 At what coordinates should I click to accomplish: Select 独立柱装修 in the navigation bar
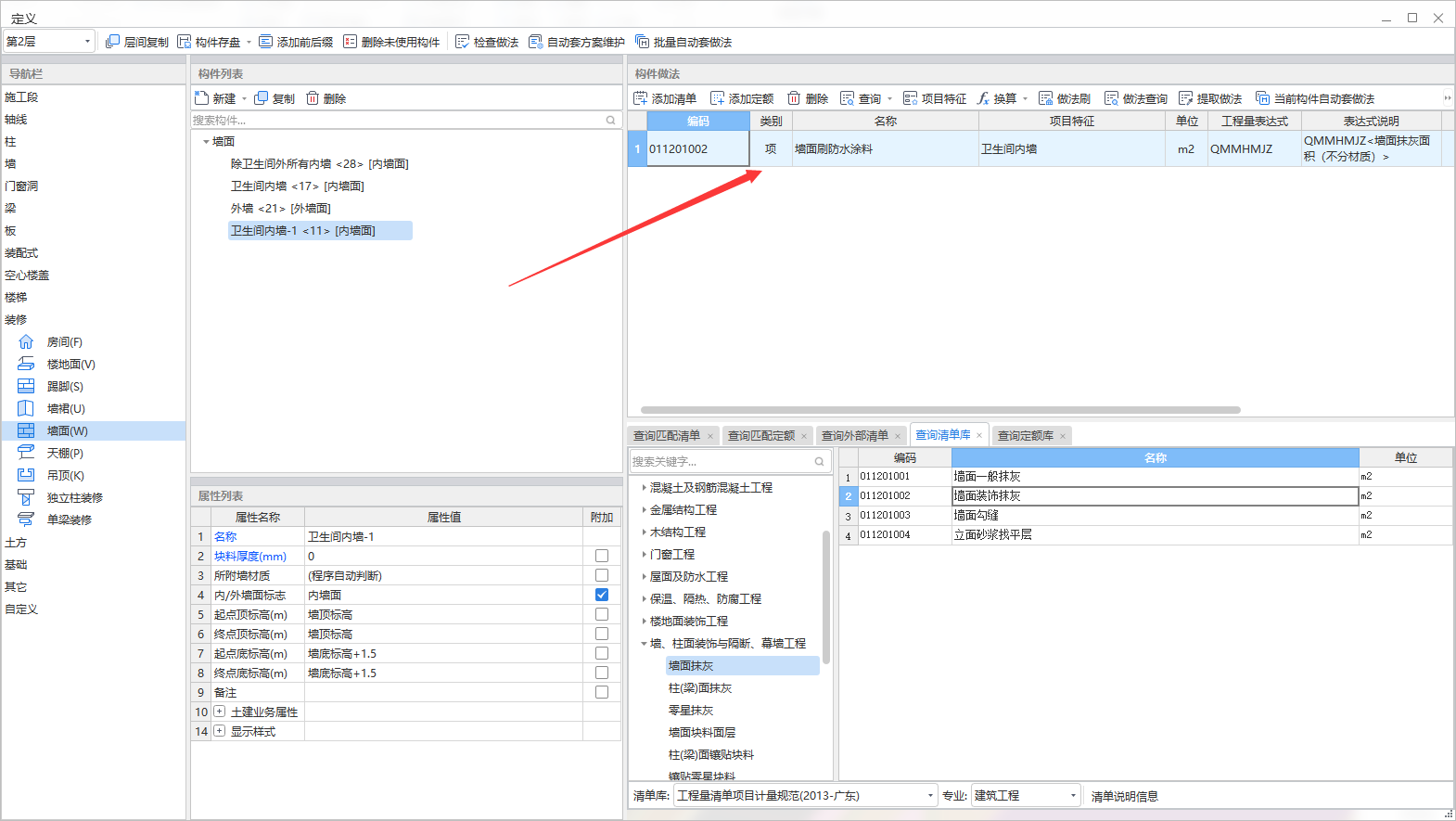pos(74,498)
